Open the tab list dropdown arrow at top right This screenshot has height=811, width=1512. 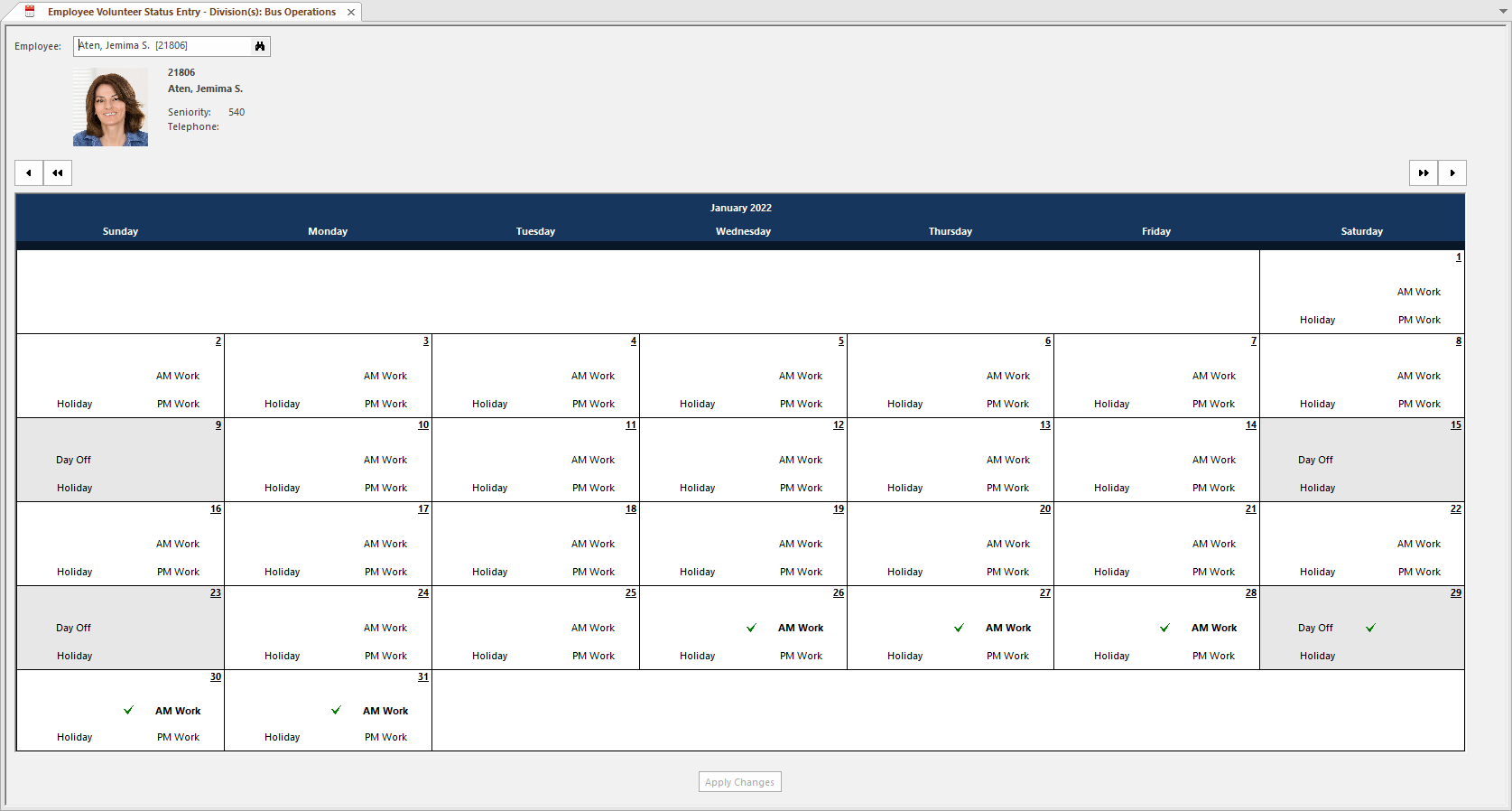coord(1503,12)
